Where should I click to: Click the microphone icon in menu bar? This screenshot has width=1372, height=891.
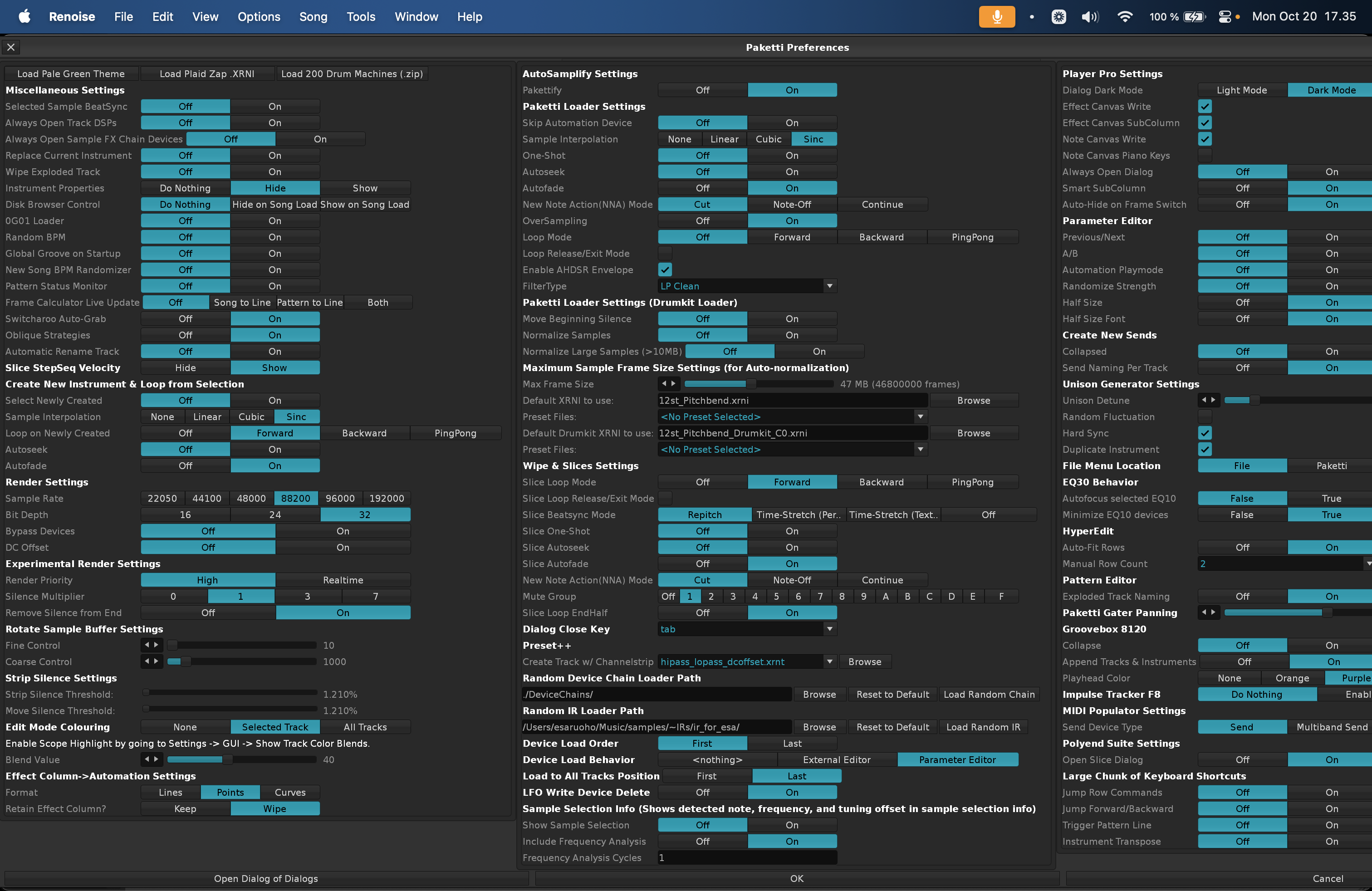pos(996,17)
